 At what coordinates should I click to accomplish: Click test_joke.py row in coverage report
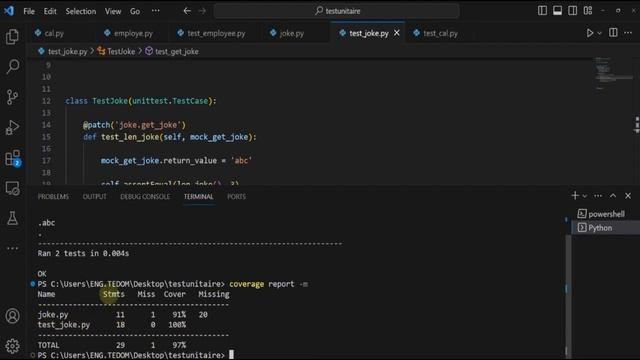coord(112,325)
